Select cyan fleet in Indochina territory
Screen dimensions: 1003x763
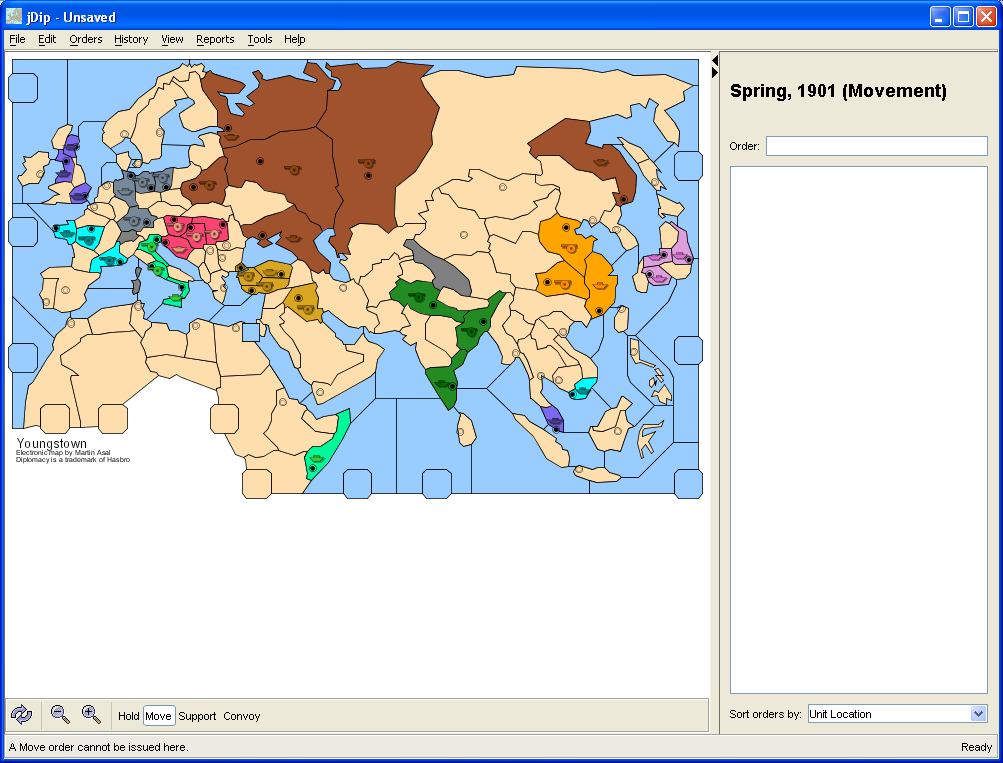582,390
